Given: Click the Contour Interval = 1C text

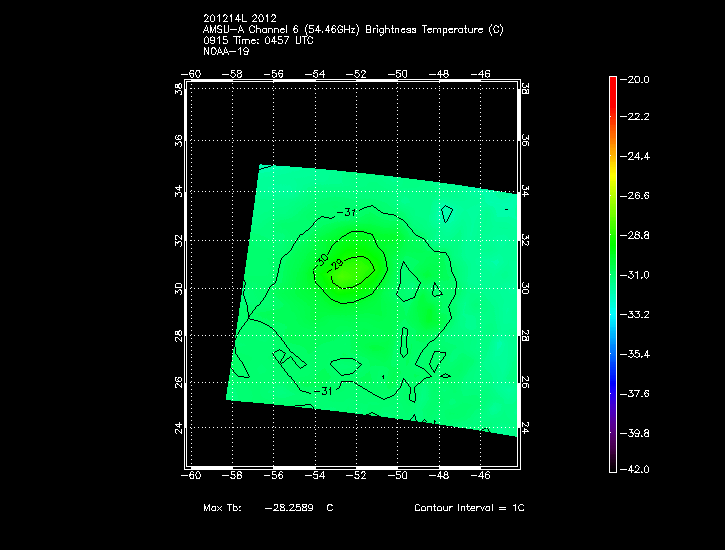Looking at the screenshot, I should 469,508.
